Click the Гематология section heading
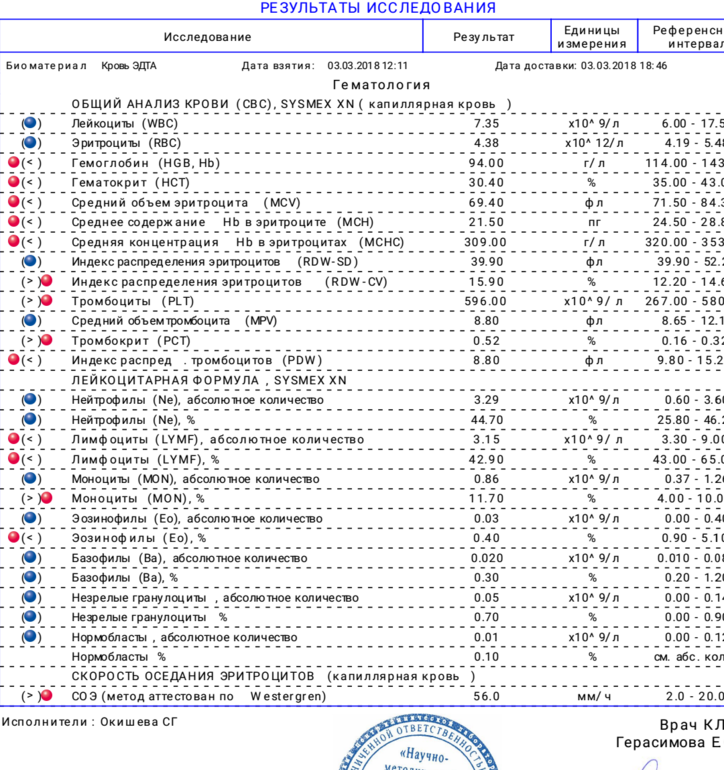724x770 pixels. pos(381,85)
